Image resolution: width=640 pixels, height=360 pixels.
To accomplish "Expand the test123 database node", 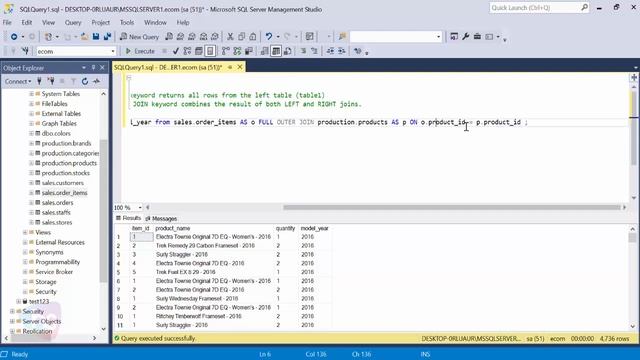I will coord(18,302).
